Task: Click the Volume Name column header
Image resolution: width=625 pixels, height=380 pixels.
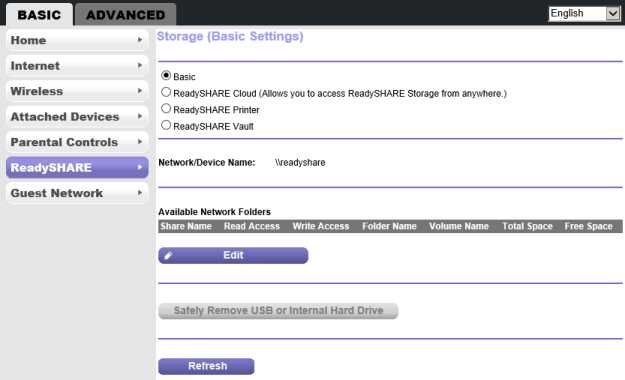Action: click(x=459, y=226)
